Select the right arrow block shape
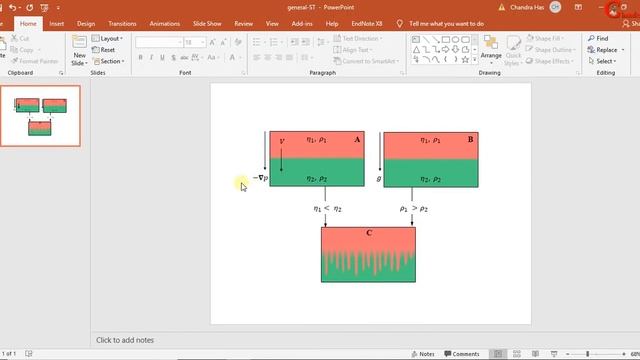Screen dimensions: 640x360 click(446, 49)
